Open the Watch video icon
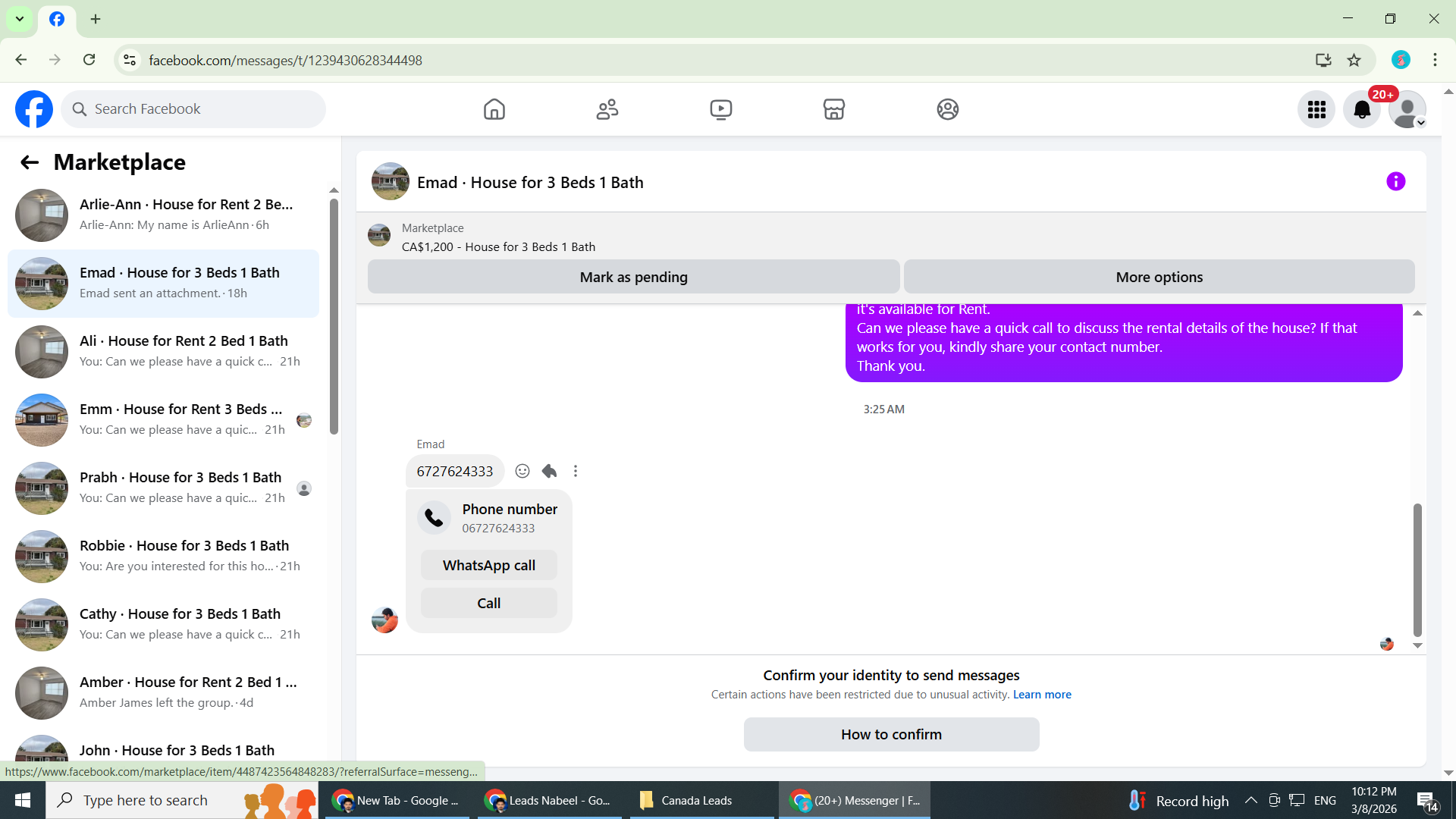 720,109
